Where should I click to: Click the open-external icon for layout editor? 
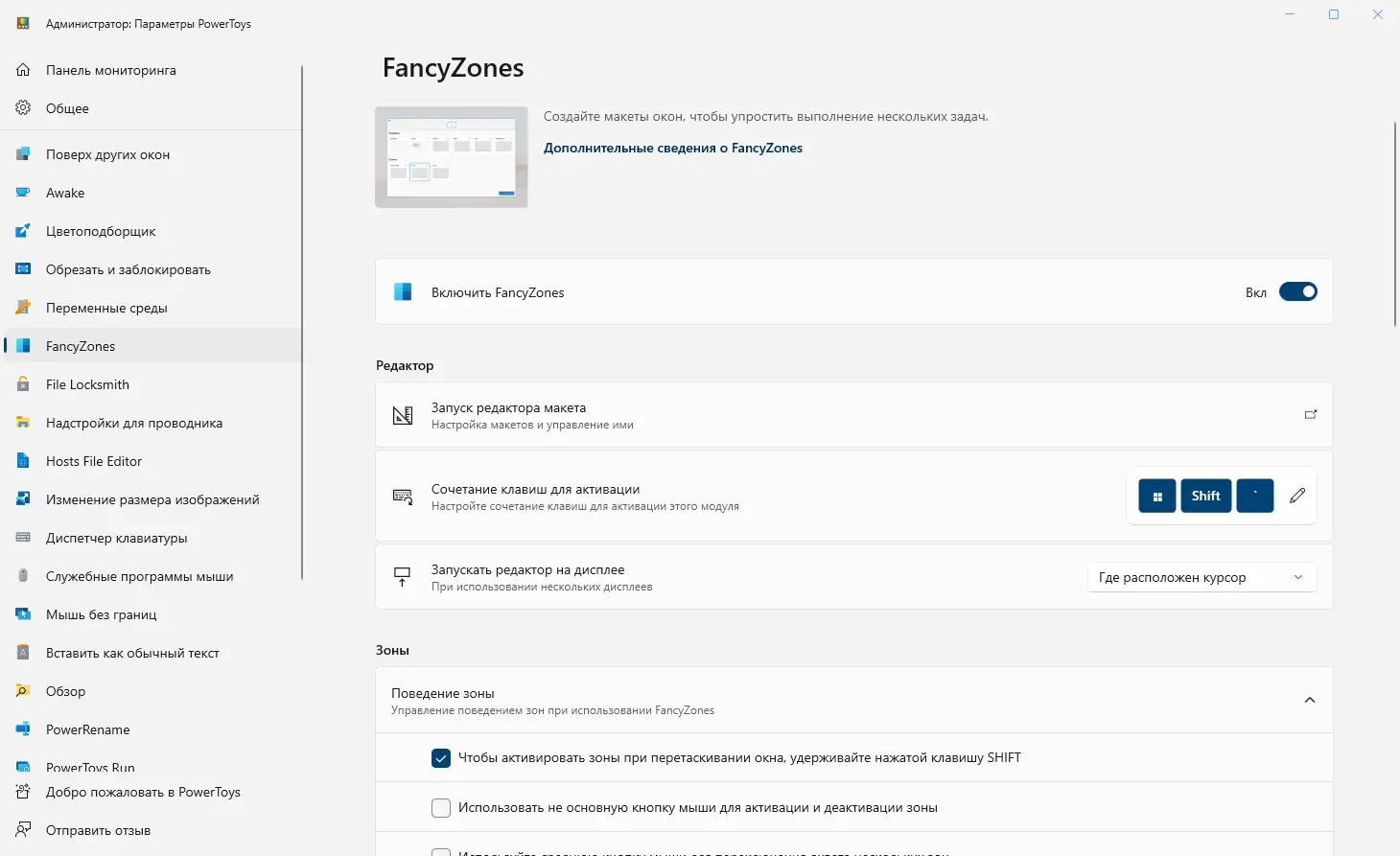(1310, 415)
